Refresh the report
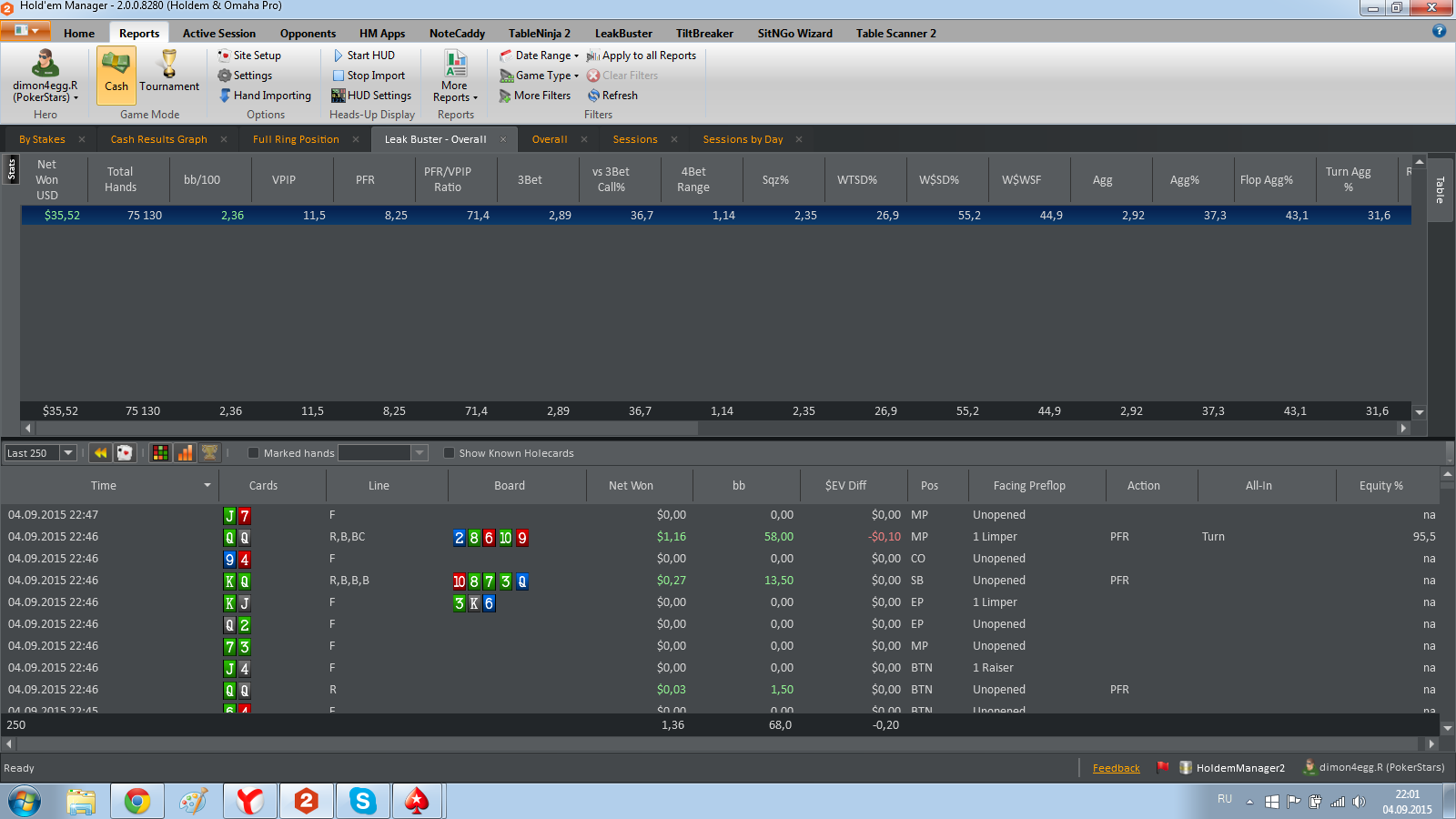Screen dimensions: 1456x819 [612, 96]
